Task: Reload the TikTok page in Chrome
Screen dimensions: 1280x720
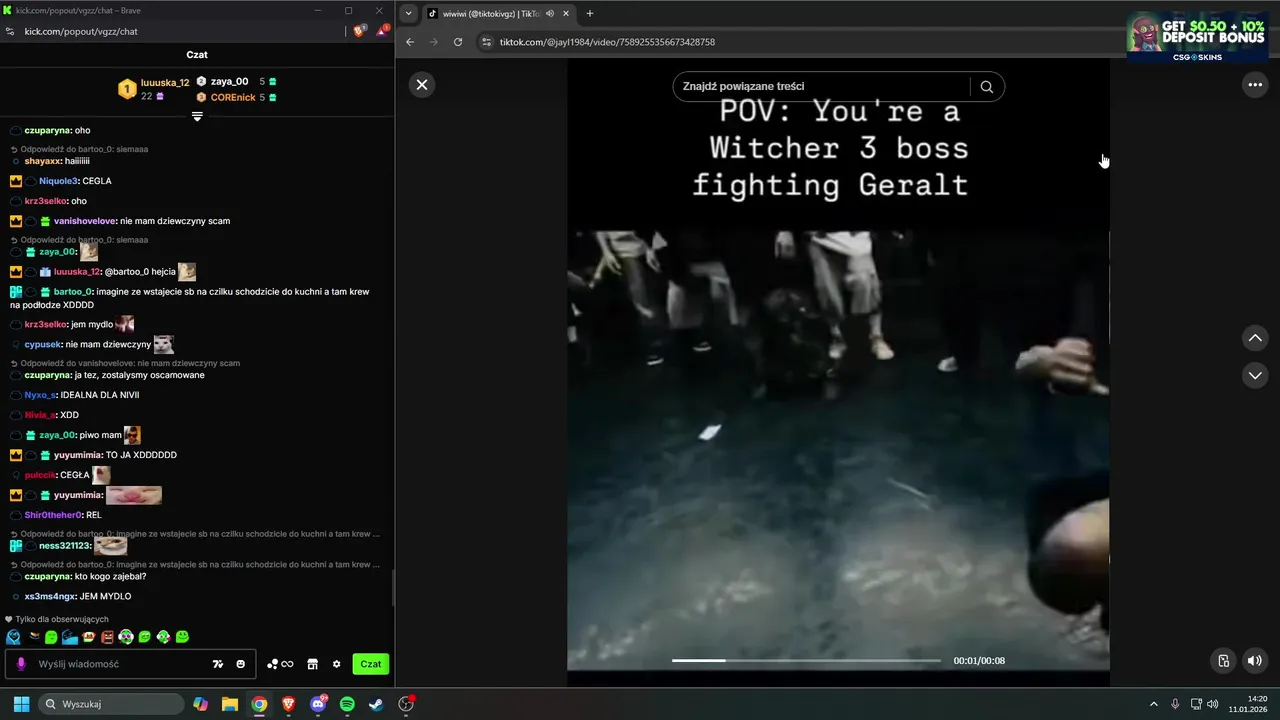Action: [x=458, y=42]
